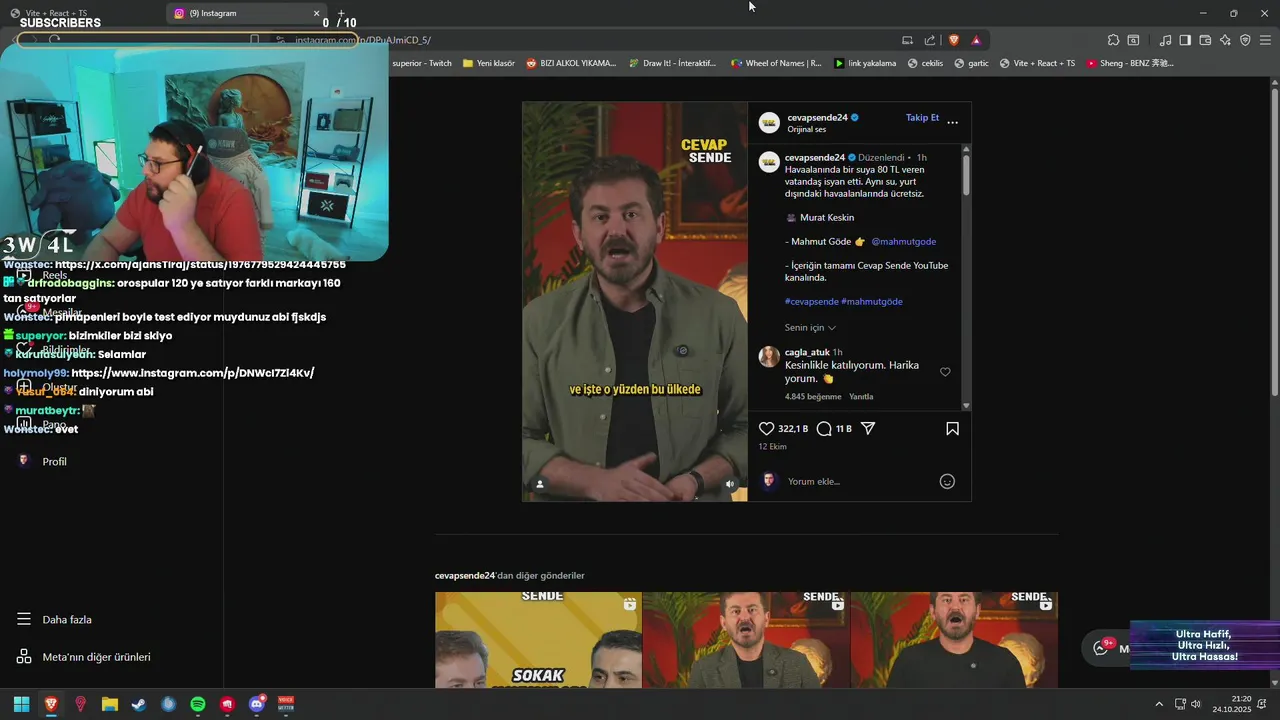Open the 'Yeni klasör' bookmark folder
Image resolution: width=1280 pixels, height=720 pixels.
click(488, 63)
